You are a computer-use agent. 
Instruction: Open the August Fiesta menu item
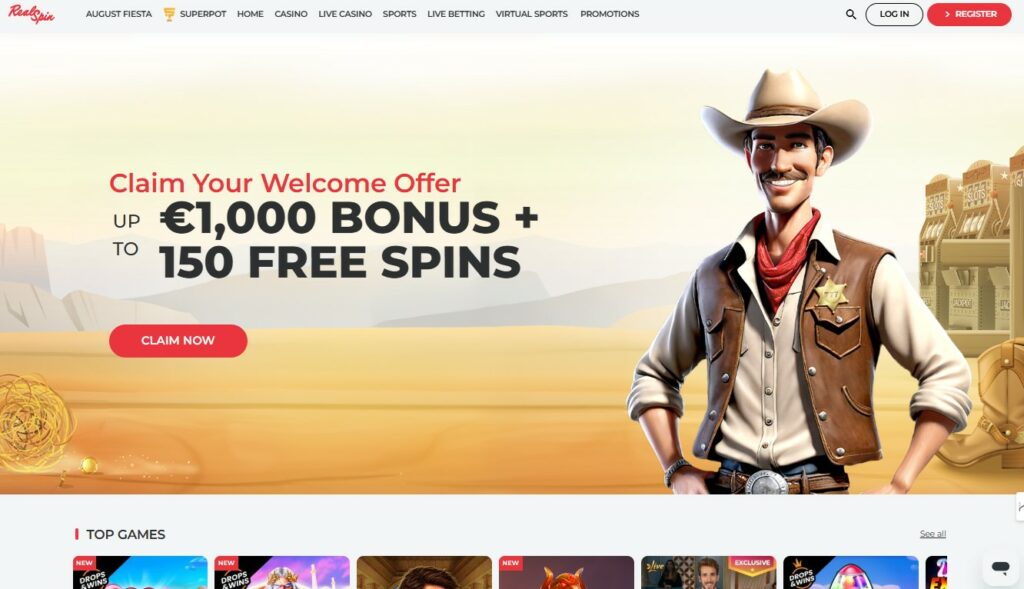(119, 14)
